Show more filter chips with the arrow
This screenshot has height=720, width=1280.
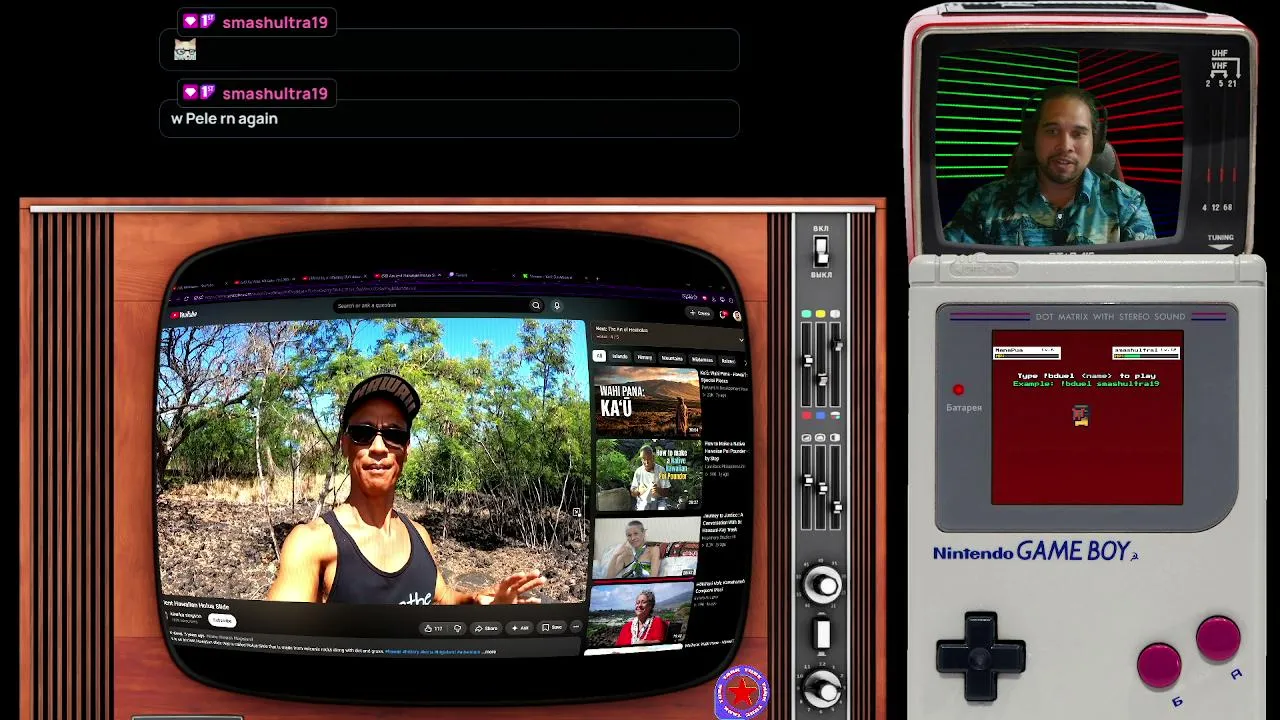tap(745, 362)
